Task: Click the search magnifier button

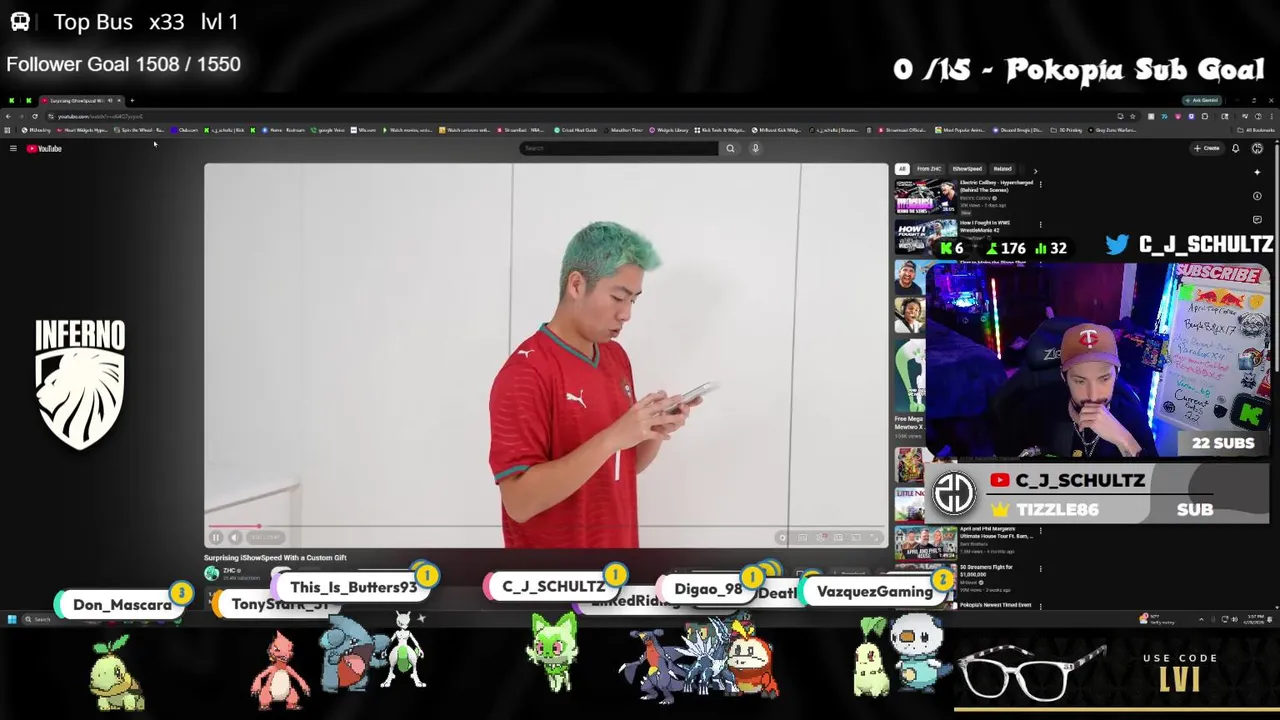Action: 730,148
